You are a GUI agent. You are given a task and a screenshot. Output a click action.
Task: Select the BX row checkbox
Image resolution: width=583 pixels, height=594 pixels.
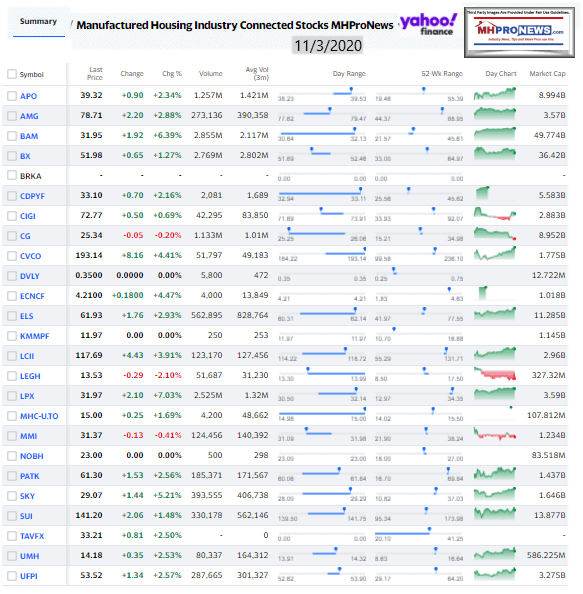click(x=12, y=156)
